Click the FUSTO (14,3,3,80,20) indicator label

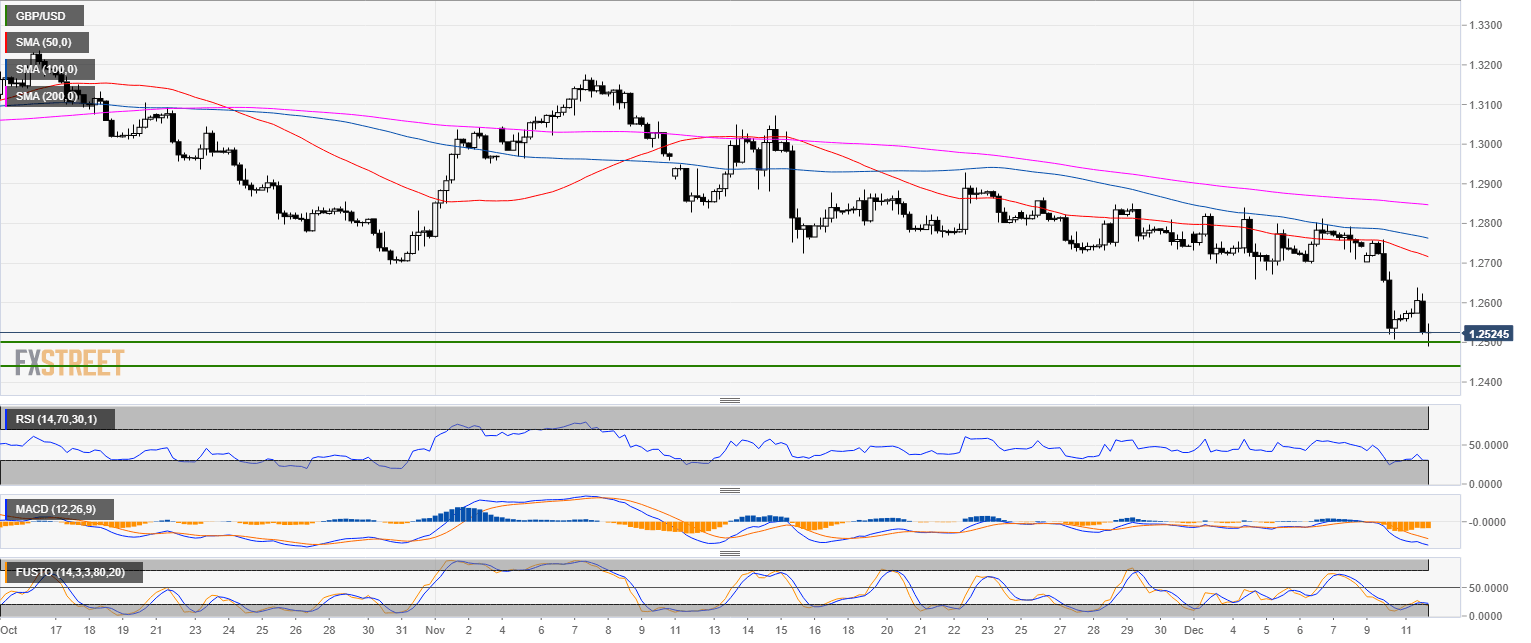(x=73, y=573)
